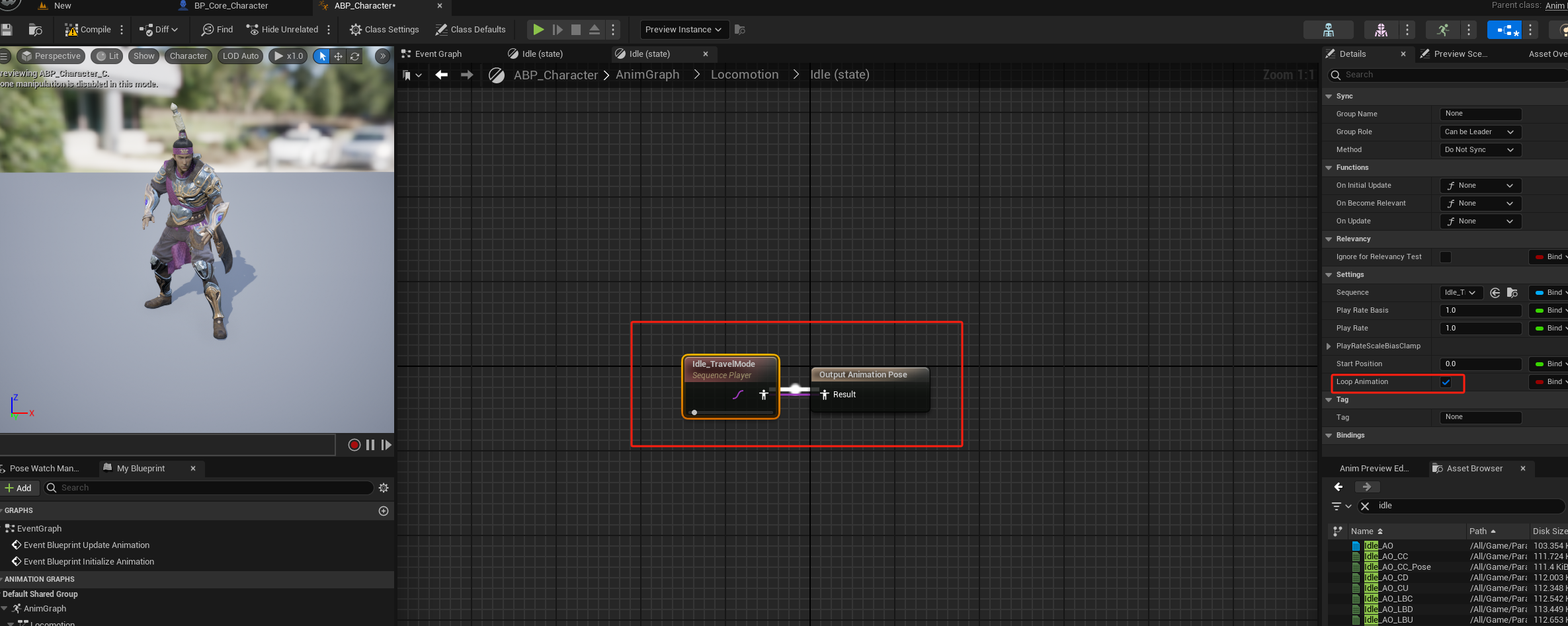
Task: Open the Group Role dropdown
Action: pos(1481,132)
